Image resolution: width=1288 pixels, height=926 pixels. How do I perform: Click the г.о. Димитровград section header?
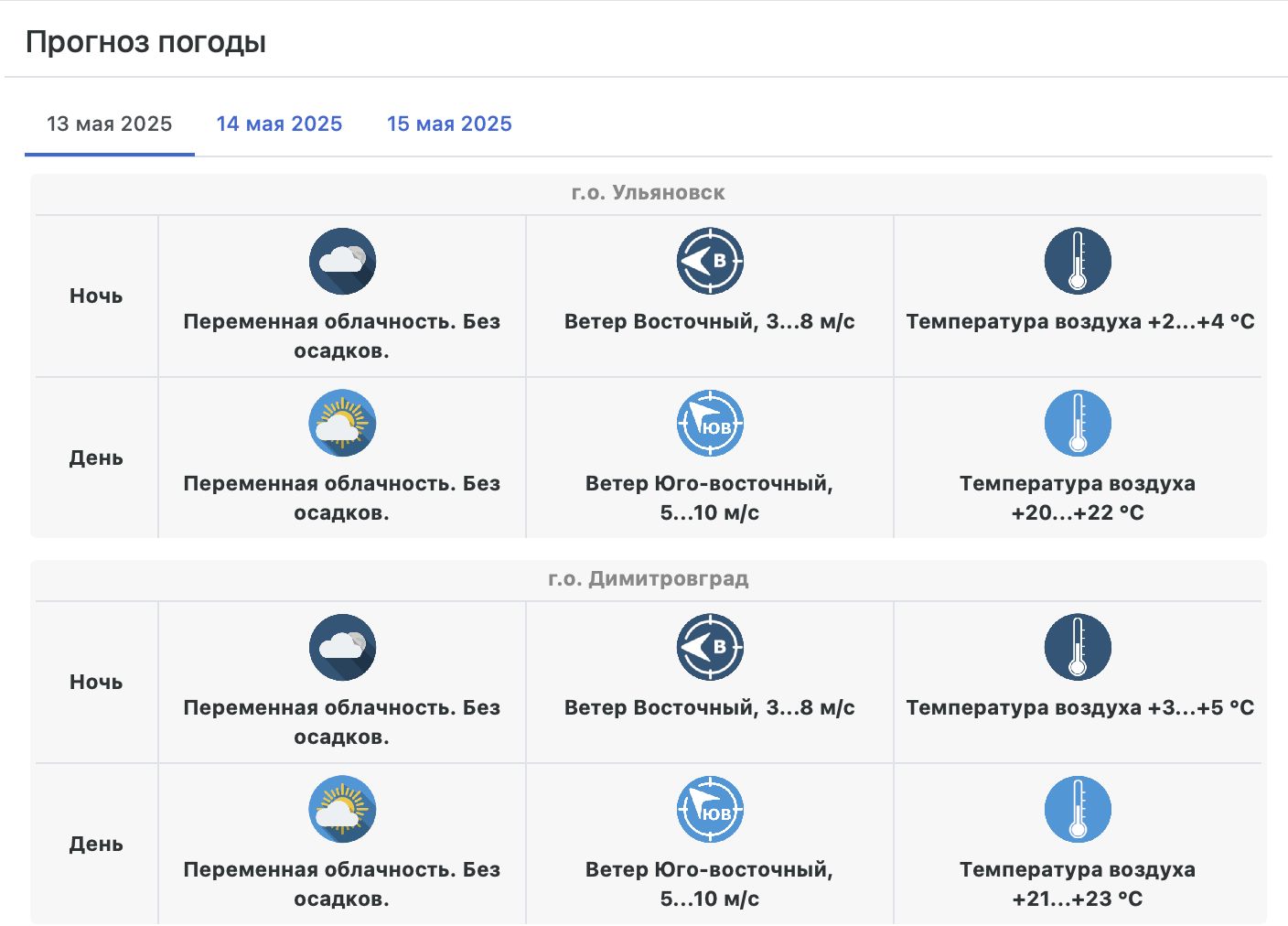click(648, 579)
